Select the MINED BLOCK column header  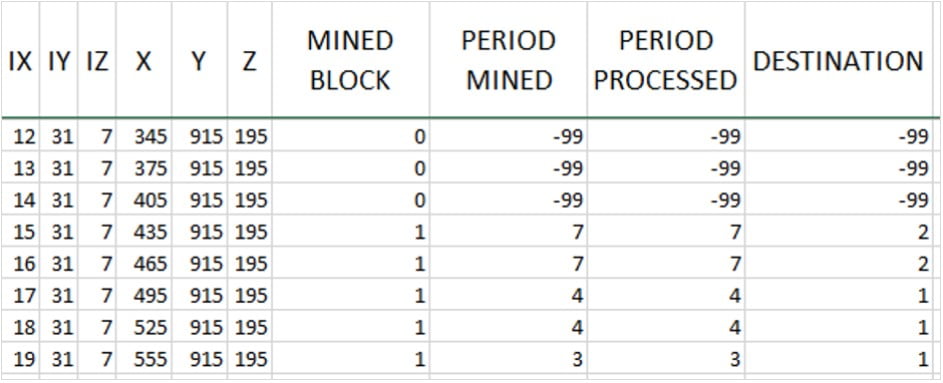[x=351, y=60]
